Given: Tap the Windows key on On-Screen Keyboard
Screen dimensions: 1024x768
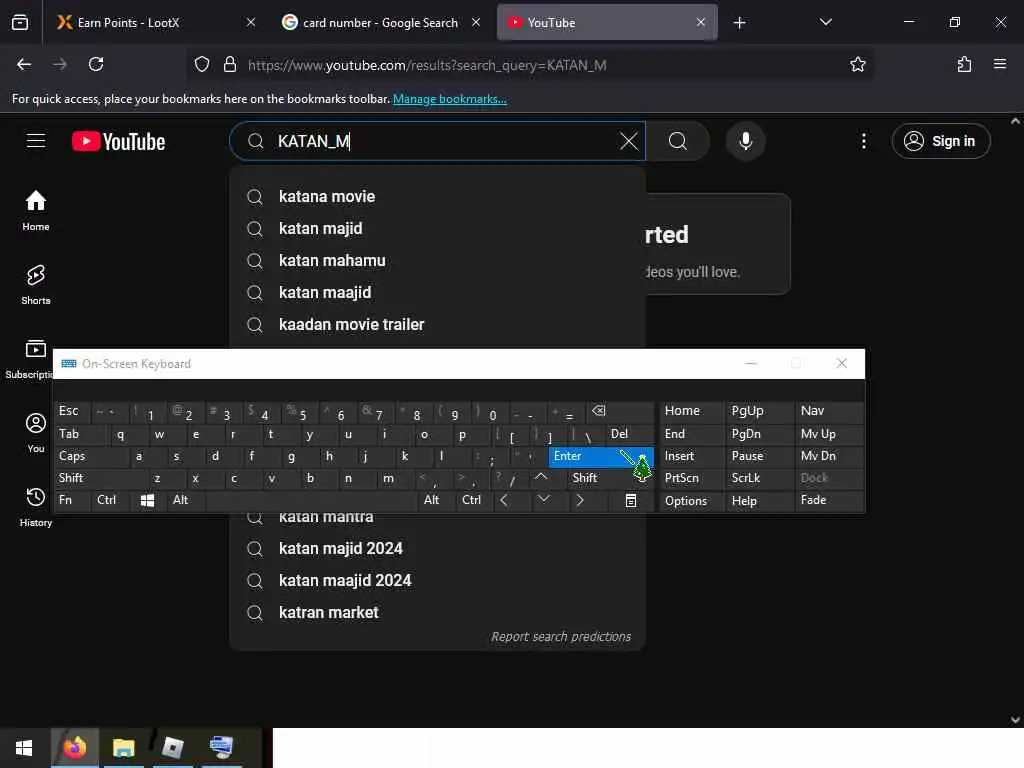Looking at the screenshot, I should click(x=147, y=500).
